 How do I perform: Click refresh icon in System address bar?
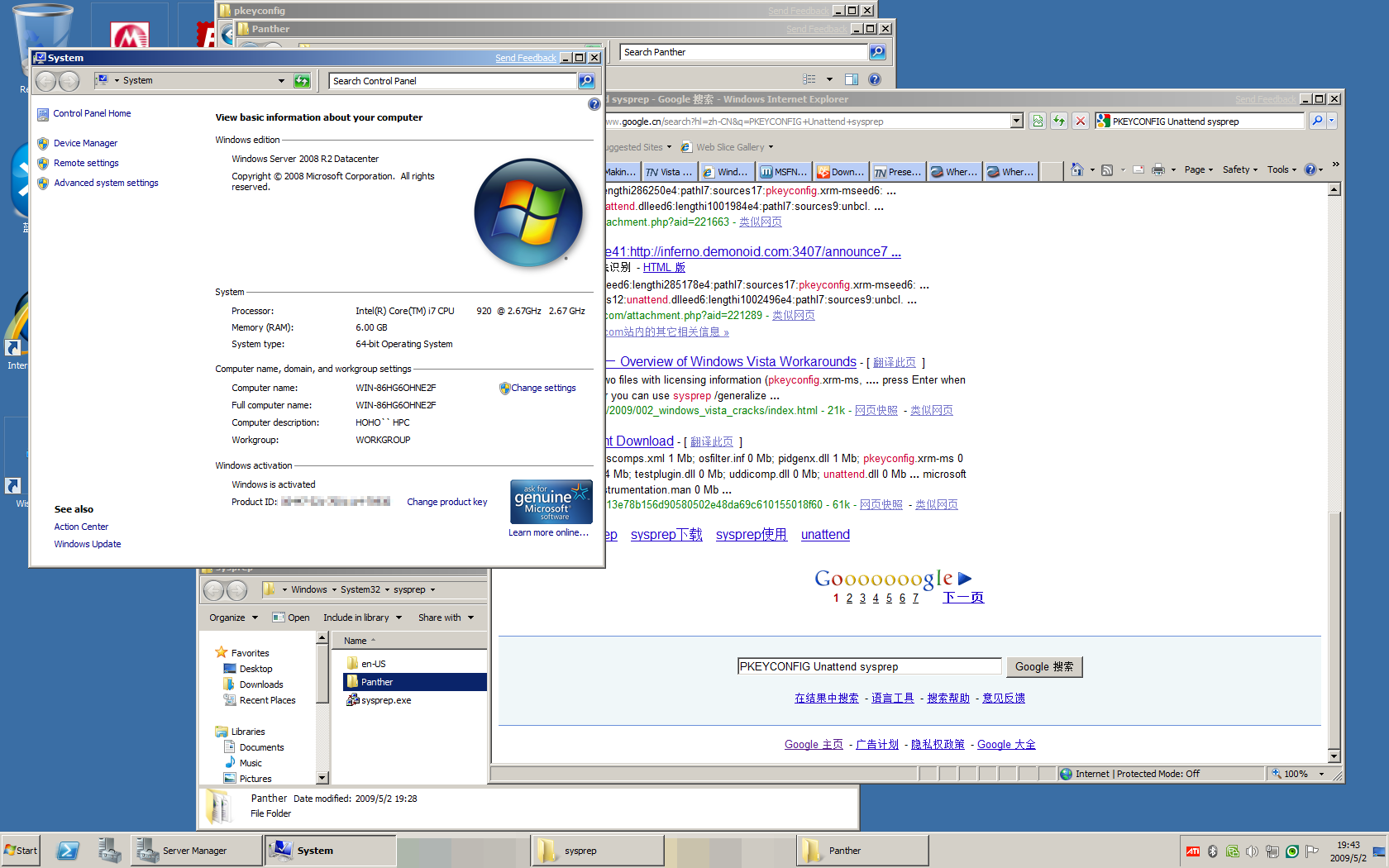click(302, 80)
